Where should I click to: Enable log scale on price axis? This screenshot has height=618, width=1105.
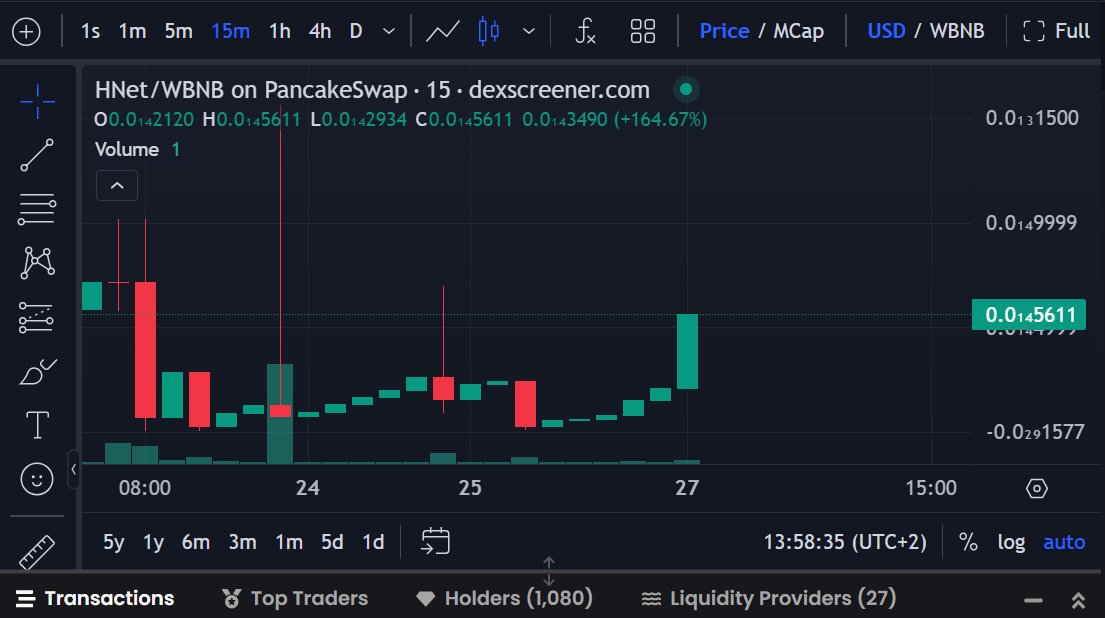click(x=1011, y=541)
